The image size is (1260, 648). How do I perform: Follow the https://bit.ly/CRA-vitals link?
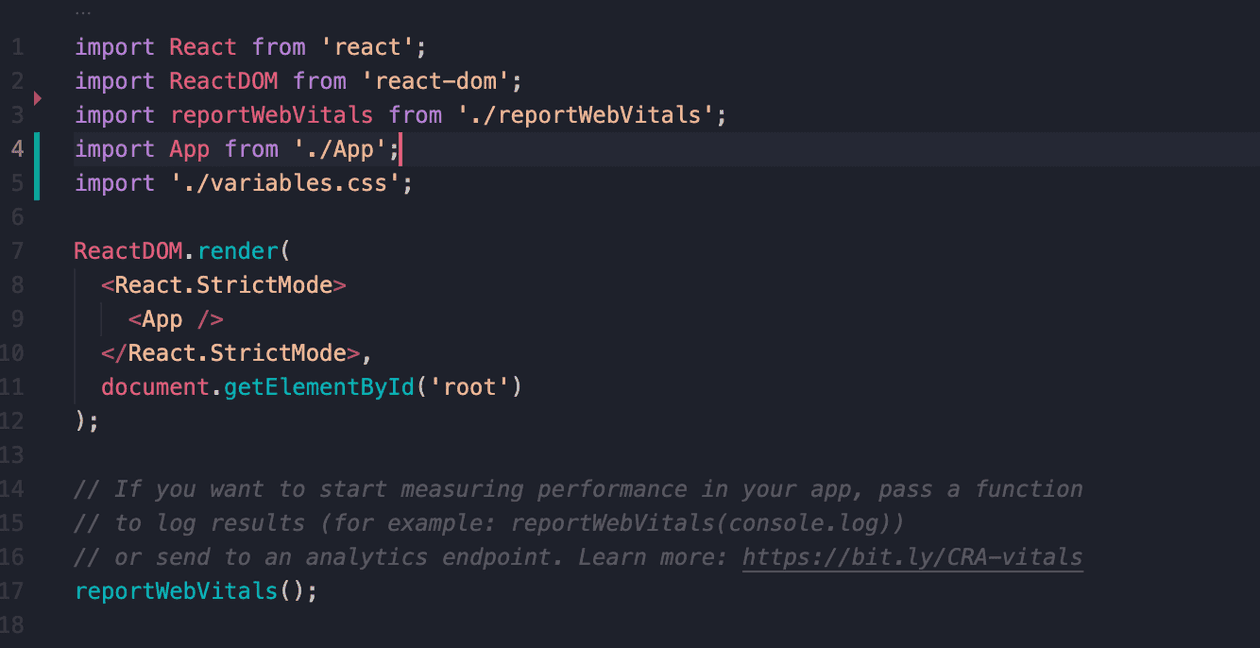pos(912,557)
